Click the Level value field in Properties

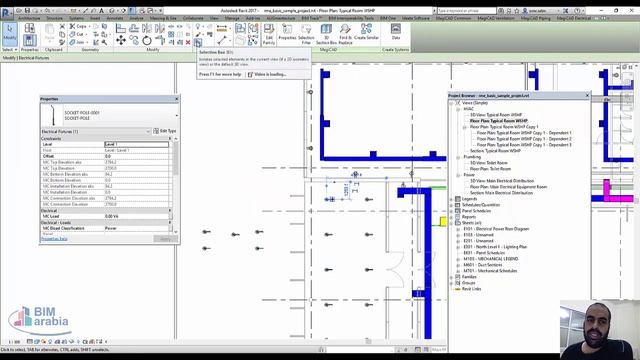(136, 144)
